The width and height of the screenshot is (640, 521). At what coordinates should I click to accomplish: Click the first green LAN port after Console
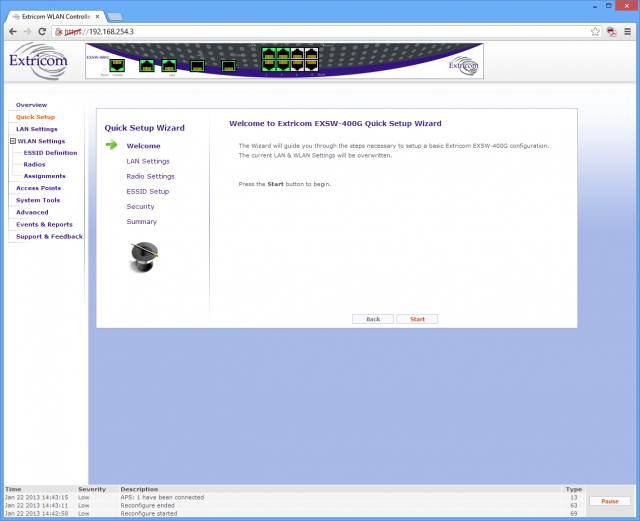point(147,65)
